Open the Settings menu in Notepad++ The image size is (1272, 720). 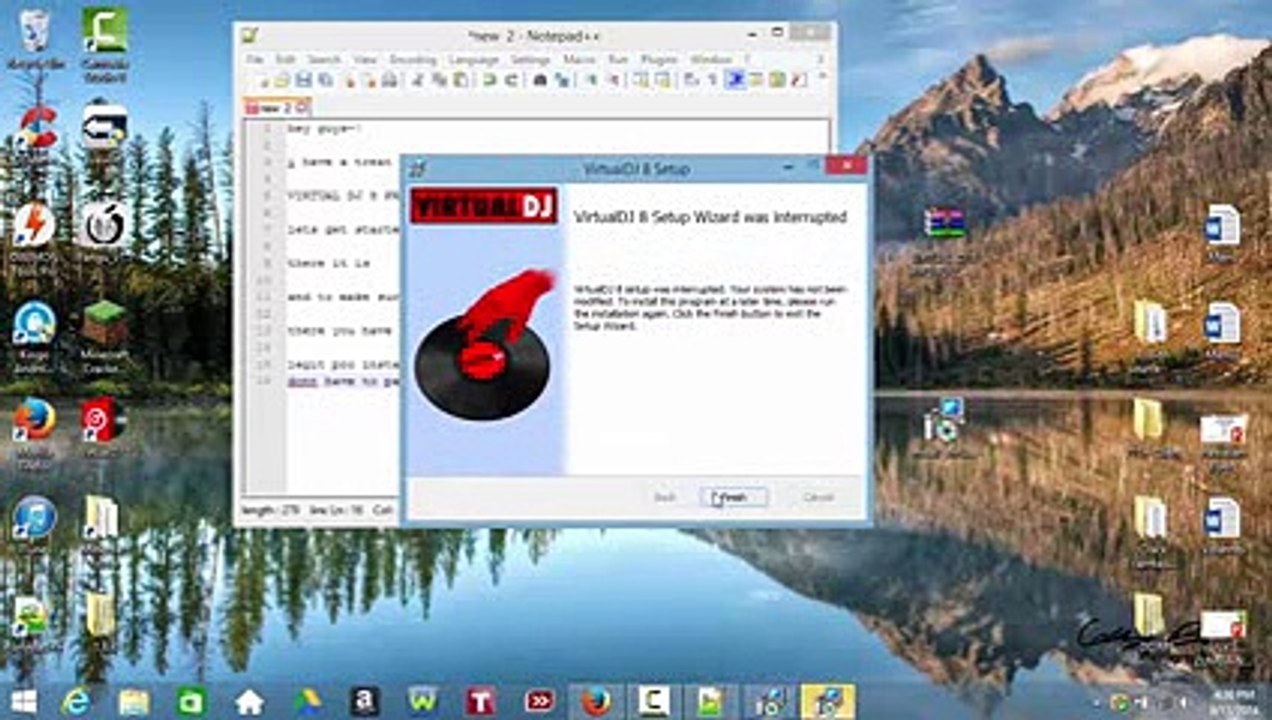click(531, 60)
